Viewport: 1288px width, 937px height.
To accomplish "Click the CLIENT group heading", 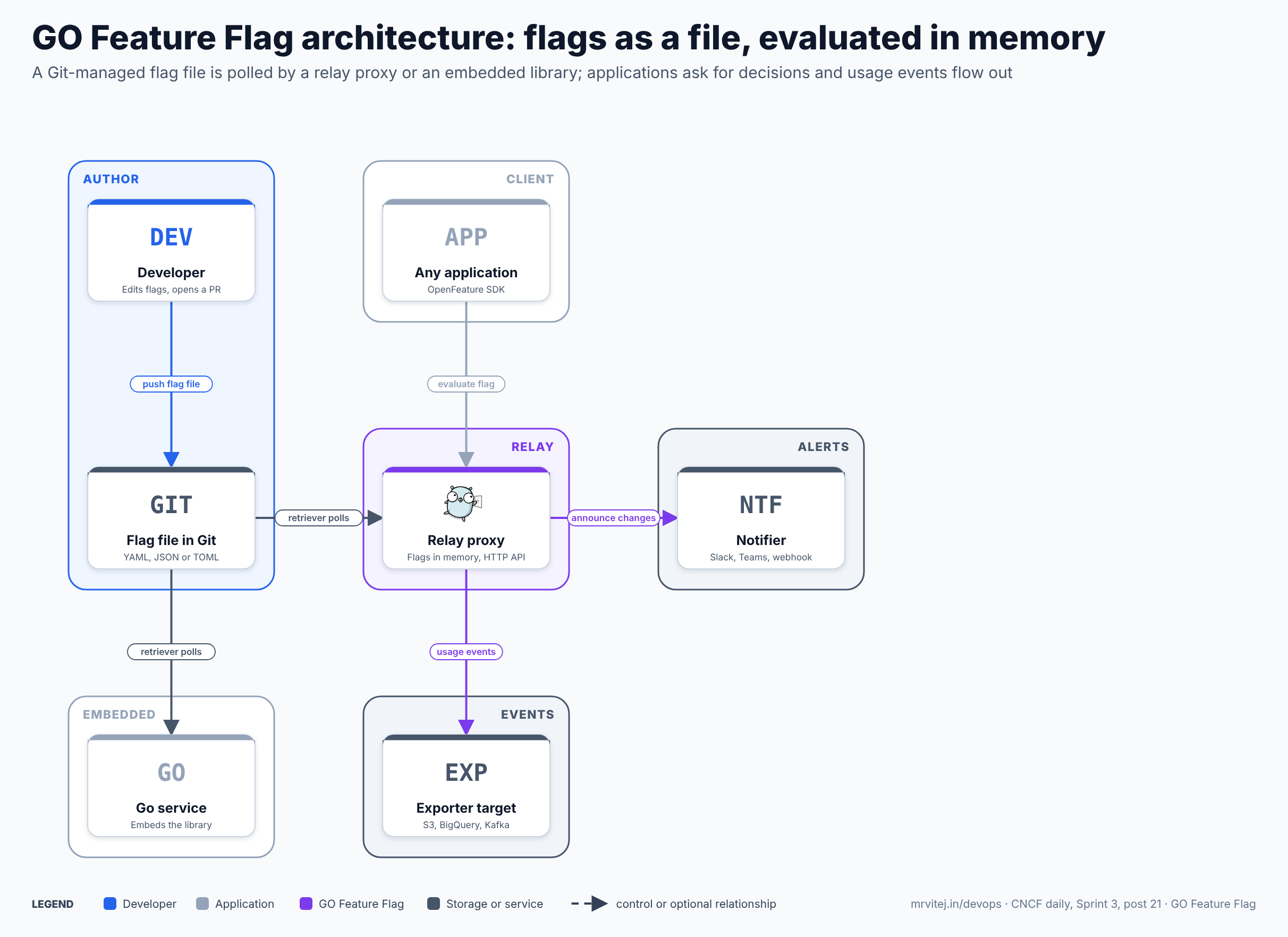I will click(x=530, y=179).
